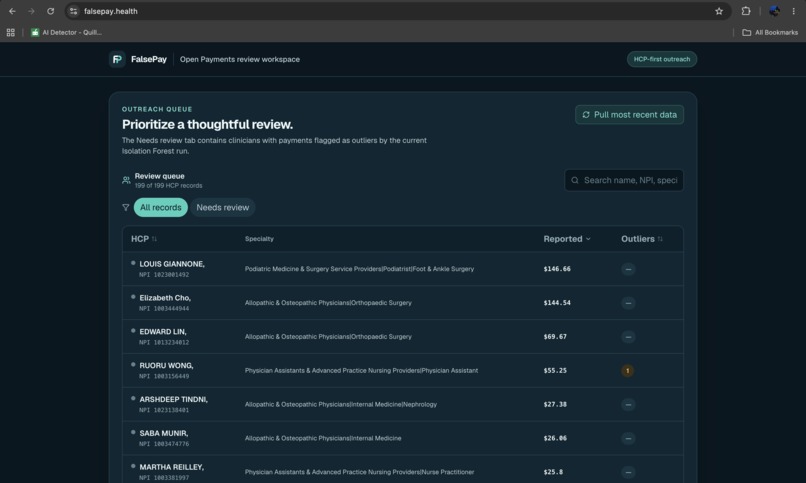Screen dimensions: 806x483
Task: Click NPI 1003444944 text
Action: coord(164,309)
